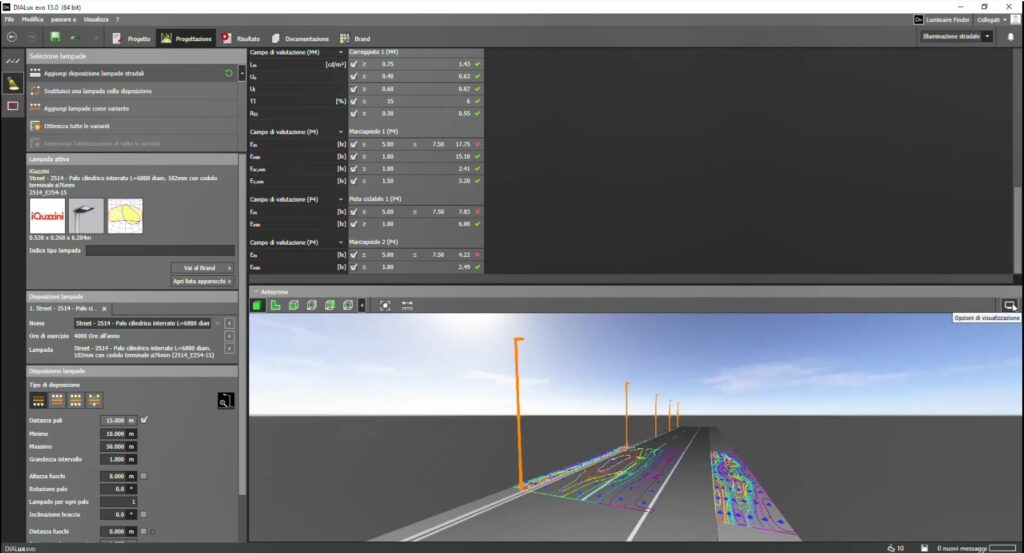Click the Vai al Brand button
The height and width of the screenshot is (553, 1024).
pyautogui.click(x=202, y=268)
